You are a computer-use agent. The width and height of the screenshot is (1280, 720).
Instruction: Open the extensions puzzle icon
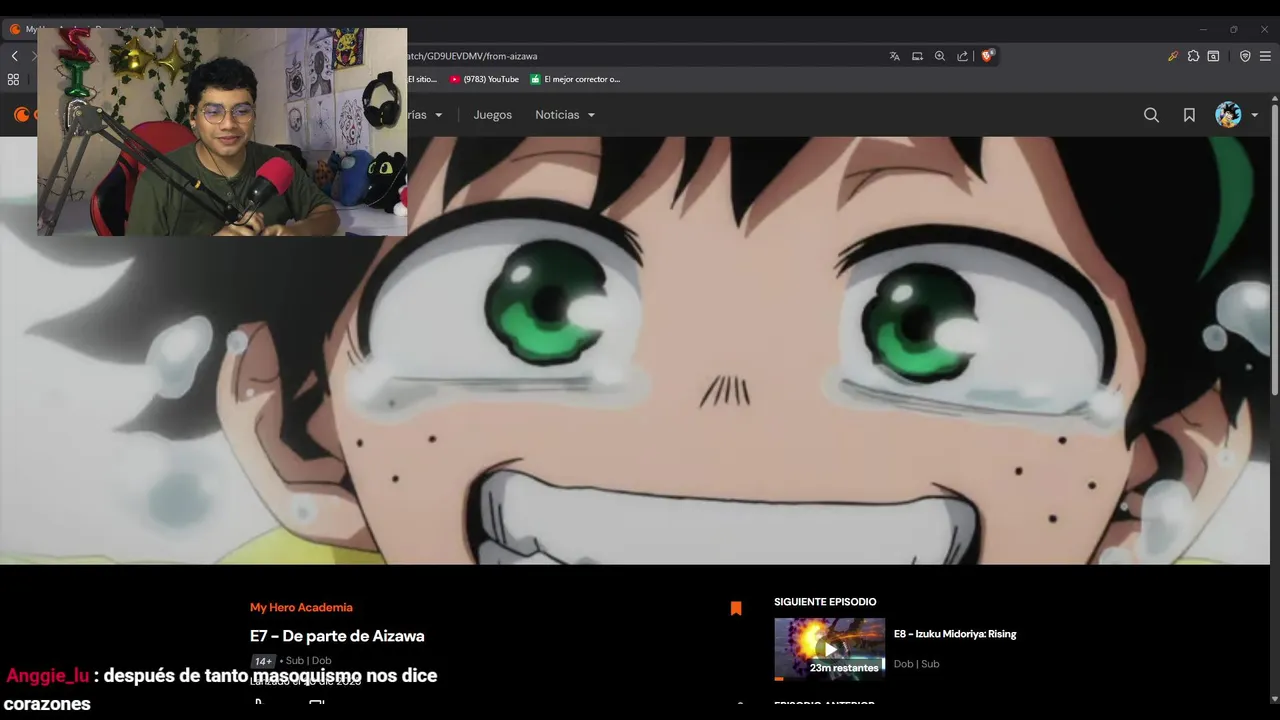pyautogui.click(x=1193, y=56)
